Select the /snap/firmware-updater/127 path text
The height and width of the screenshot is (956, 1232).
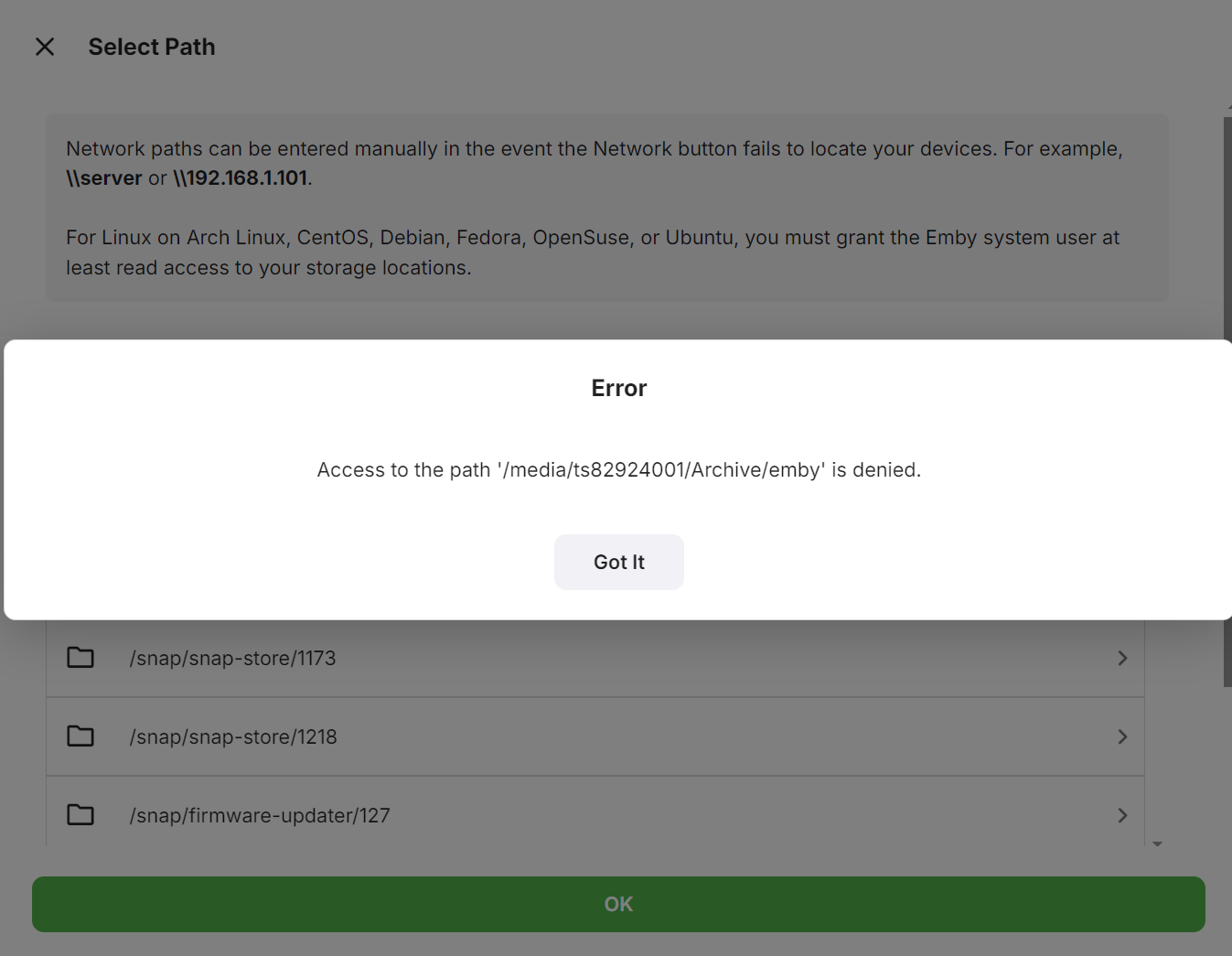[x=260, y=815]
